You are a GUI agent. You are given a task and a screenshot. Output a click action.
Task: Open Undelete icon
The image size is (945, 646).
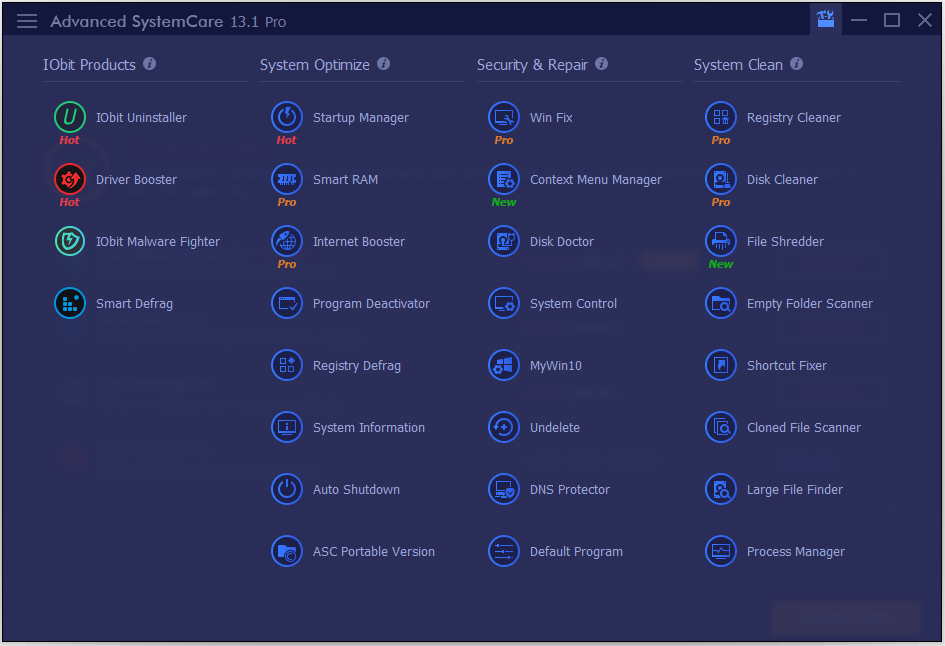(504, 427)
